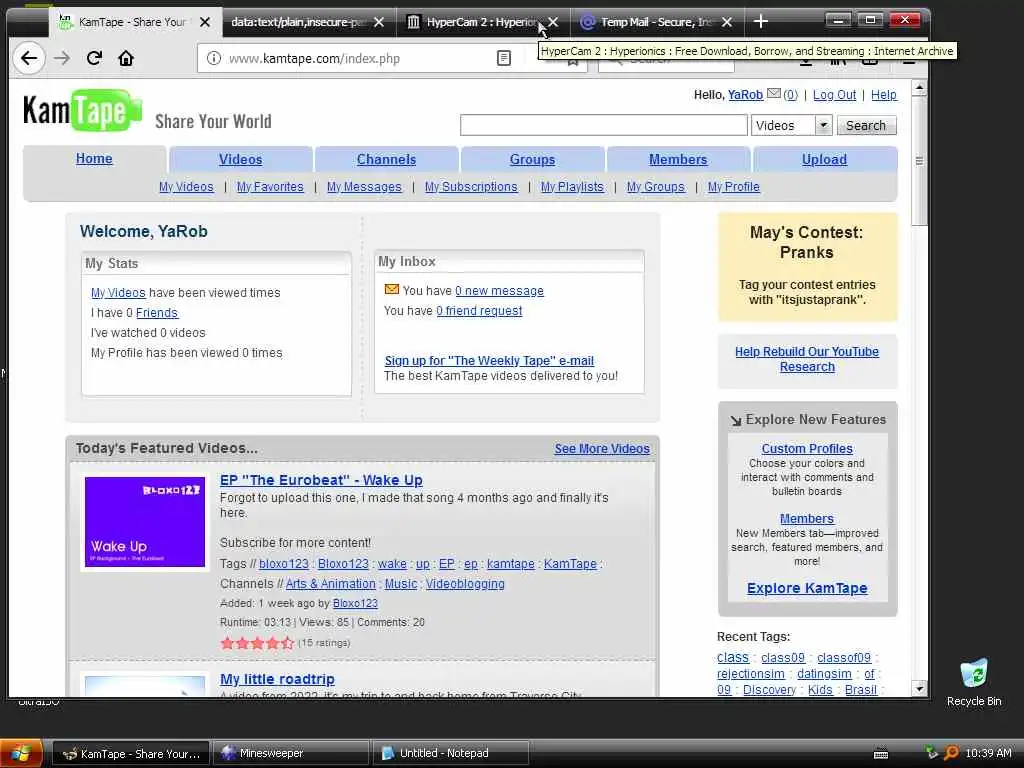Click the search magnifier tray icon
The image size is (1024, 768).
point(952,753)
